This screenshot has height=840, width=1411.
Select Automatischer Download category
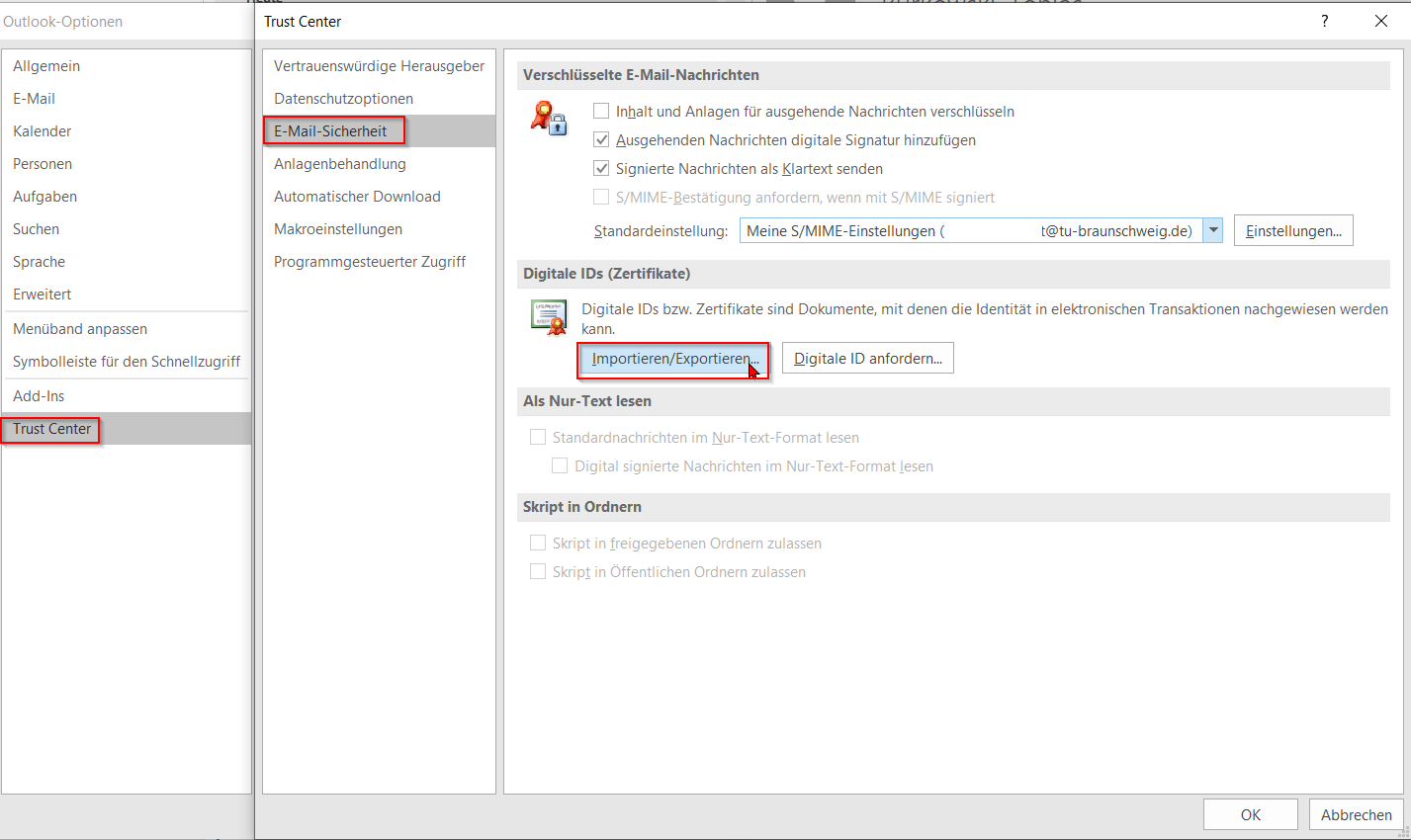tap(379, 197)
